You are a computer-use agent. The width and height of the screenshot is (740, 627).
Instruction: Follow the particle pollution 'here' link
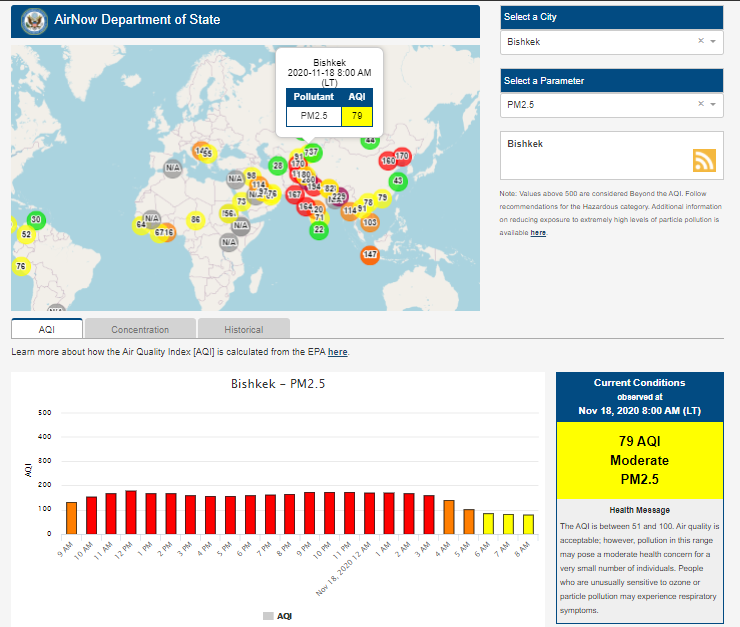tap(538, 232)
